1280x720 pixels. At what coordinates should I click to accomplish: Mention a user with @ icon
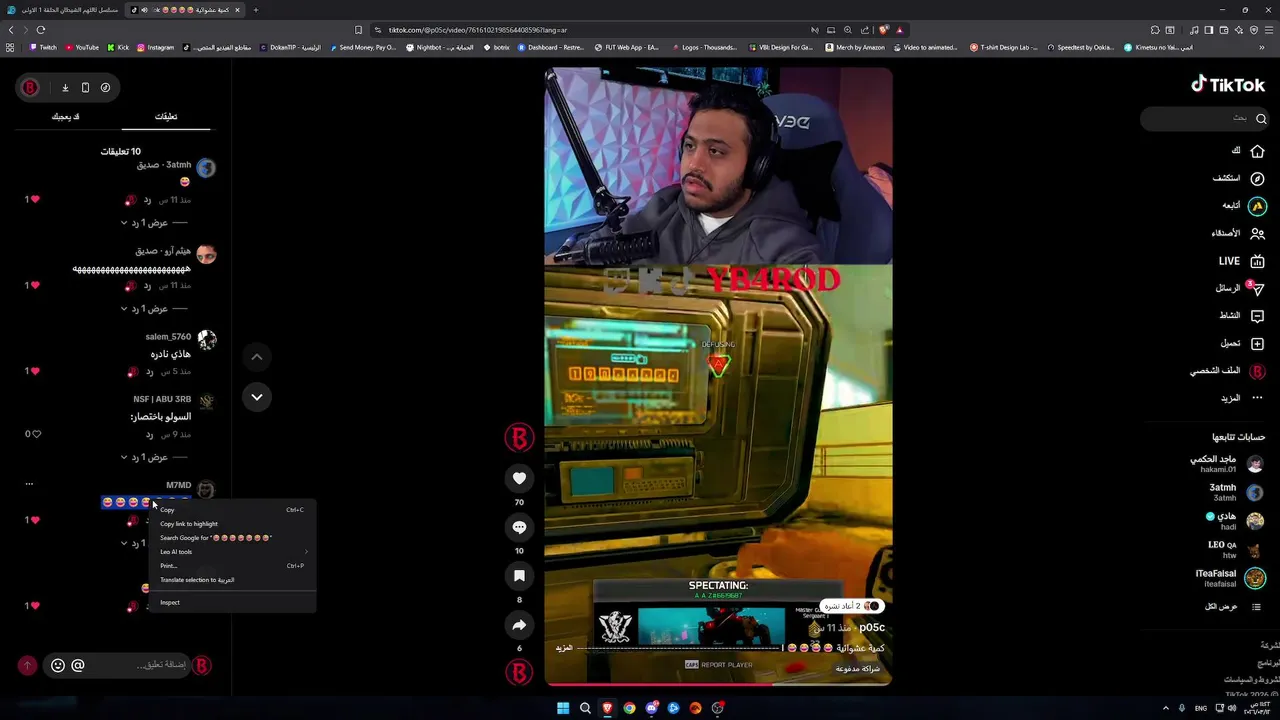[78, 665]
